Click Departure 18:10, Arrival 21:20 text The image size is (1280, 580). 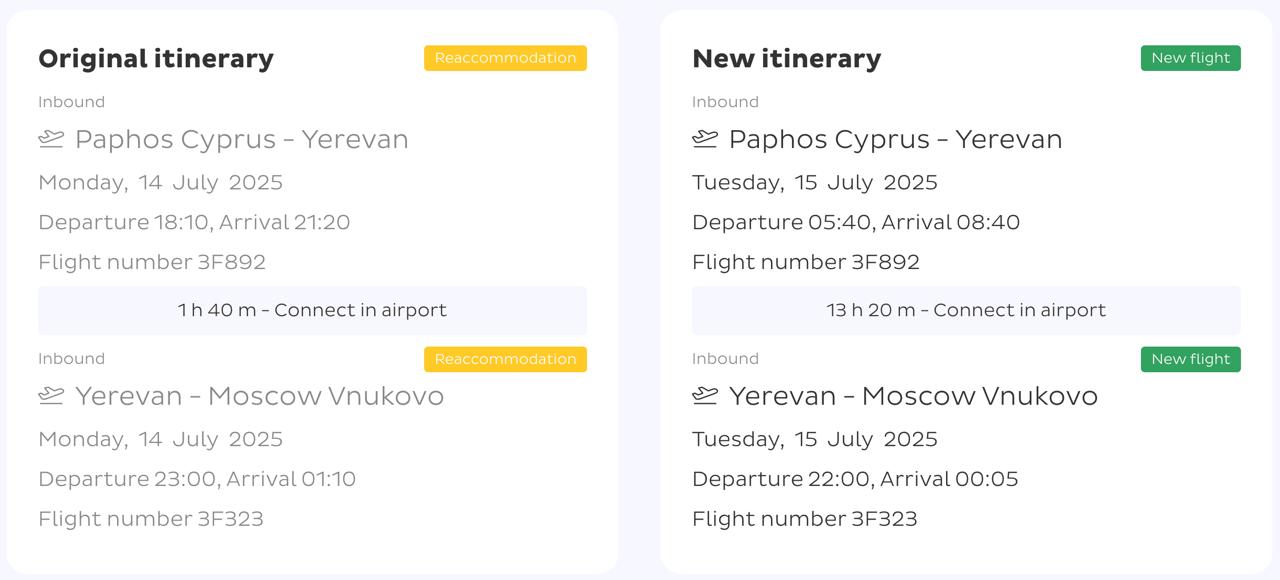pos(194,222)
